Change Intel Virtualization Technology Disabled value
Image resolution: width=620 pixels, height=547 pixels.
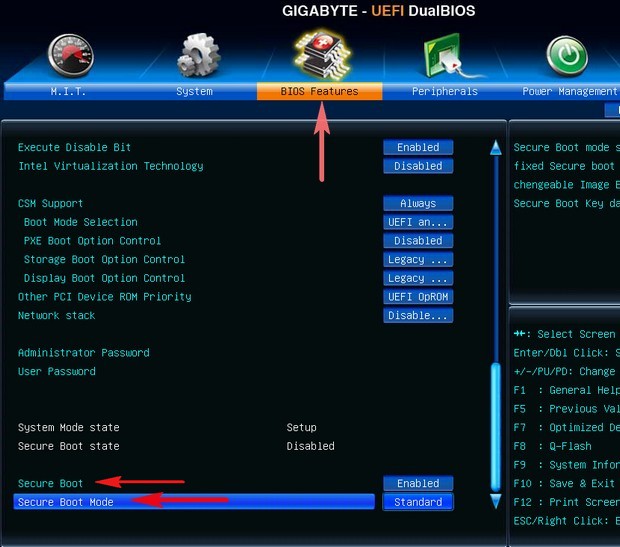[x=418, y=166]
